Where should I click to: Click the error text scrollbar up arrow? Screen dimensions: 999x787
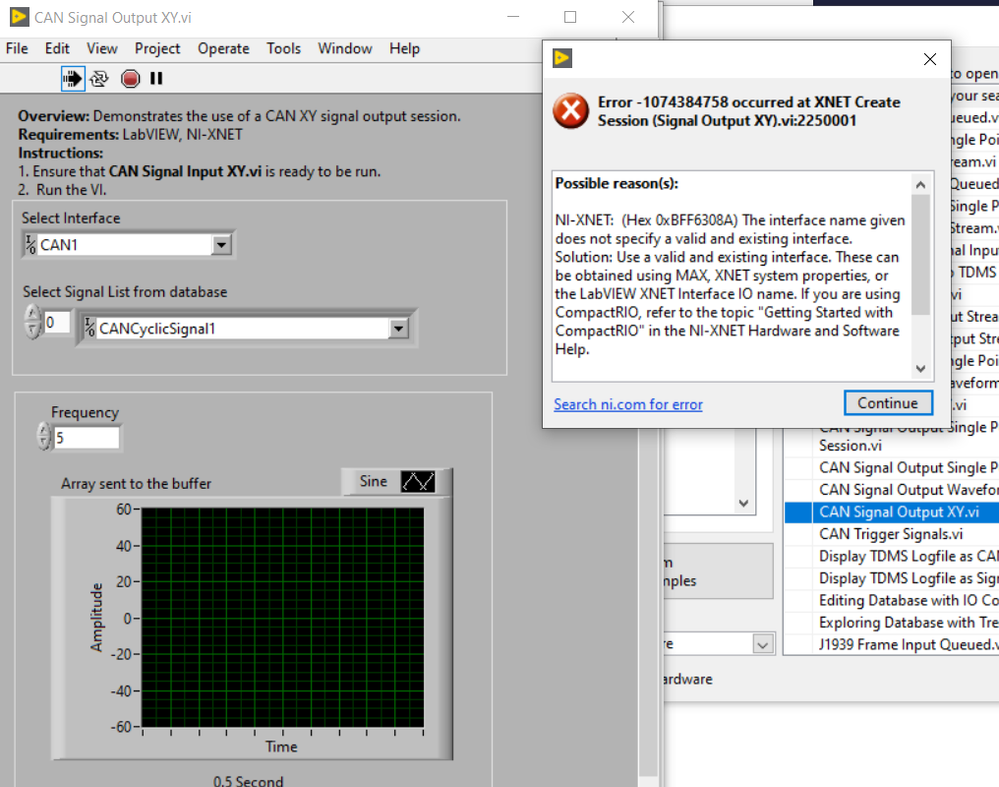coord(921,185)
